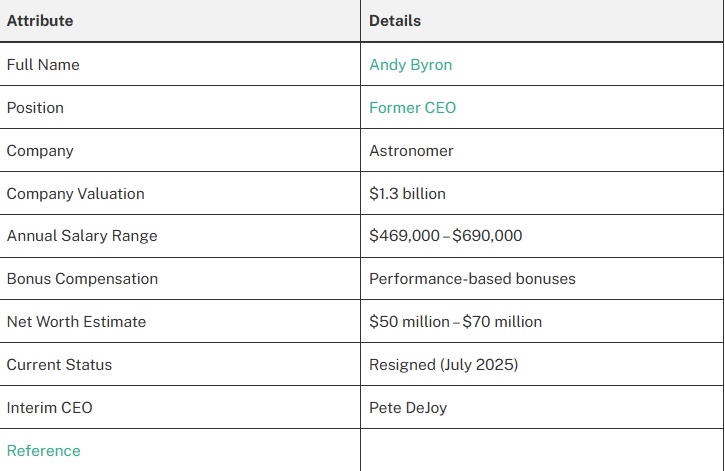
Task: Click the Annual Salary Range label
Action: [82, 236]
